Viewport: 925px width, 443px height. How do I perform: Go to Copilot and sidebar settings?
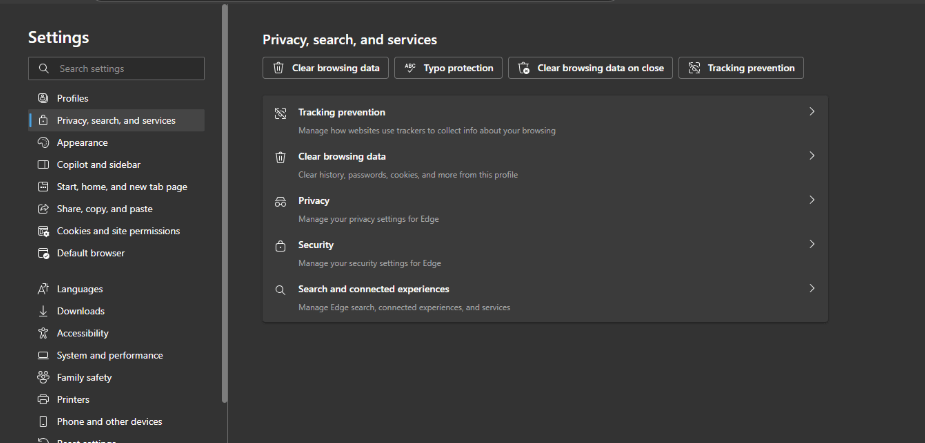[116, 165]
